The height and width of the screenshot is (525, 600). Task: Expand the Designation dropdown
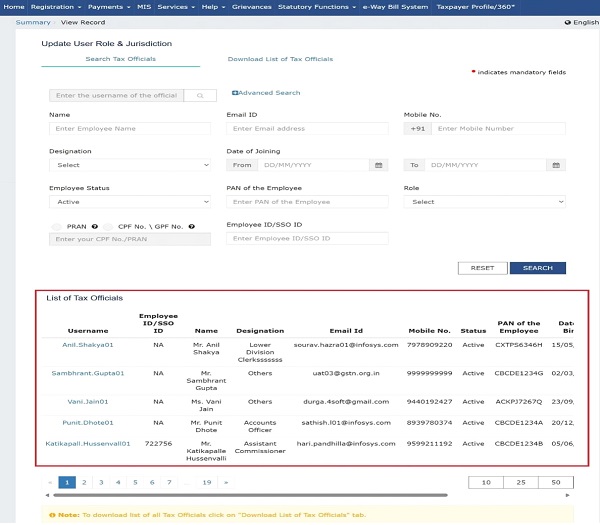130,165
